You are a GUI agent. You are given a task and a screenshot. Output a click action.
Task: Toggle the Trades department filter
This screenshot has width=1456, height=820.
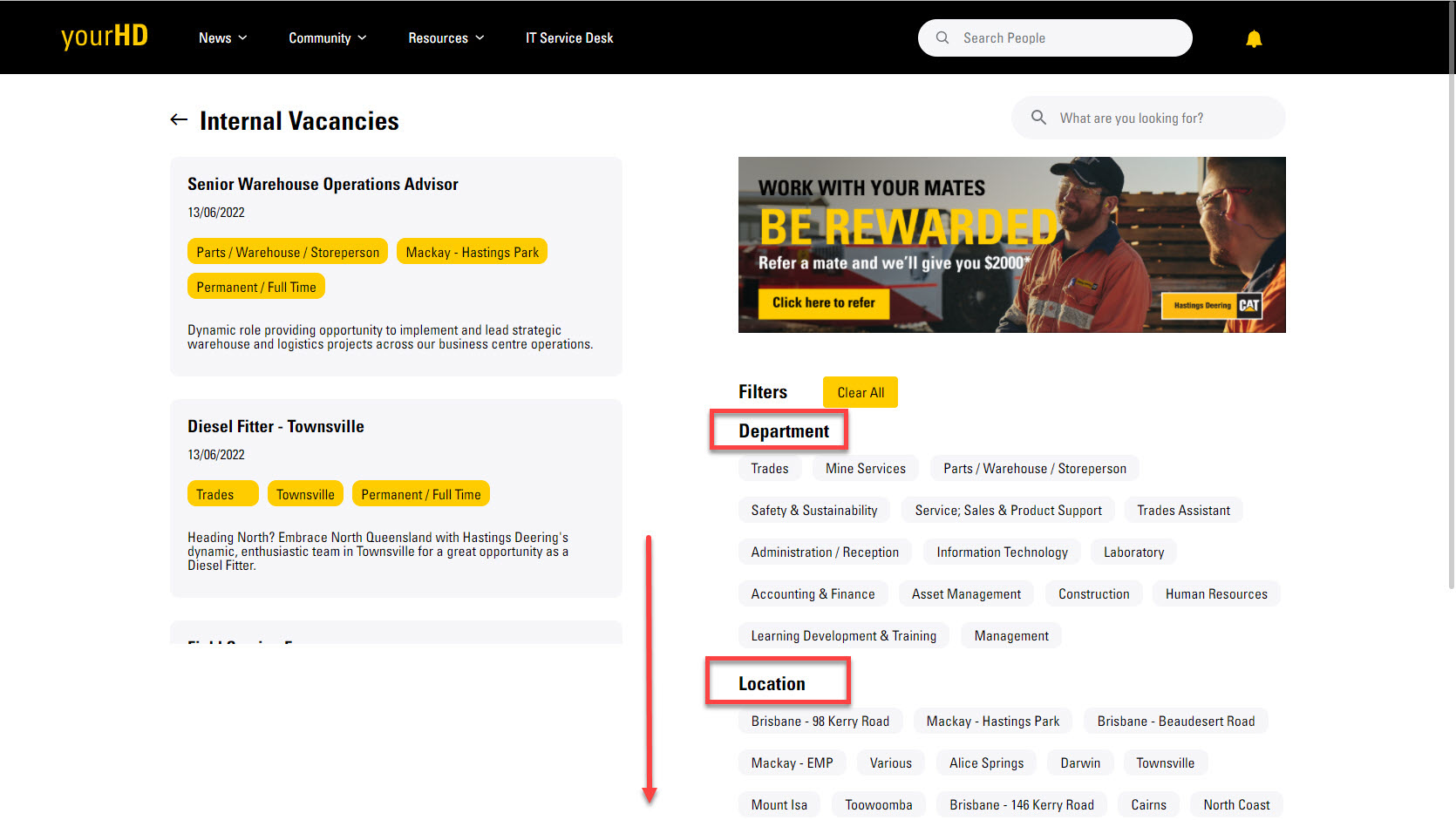(770, 469)
